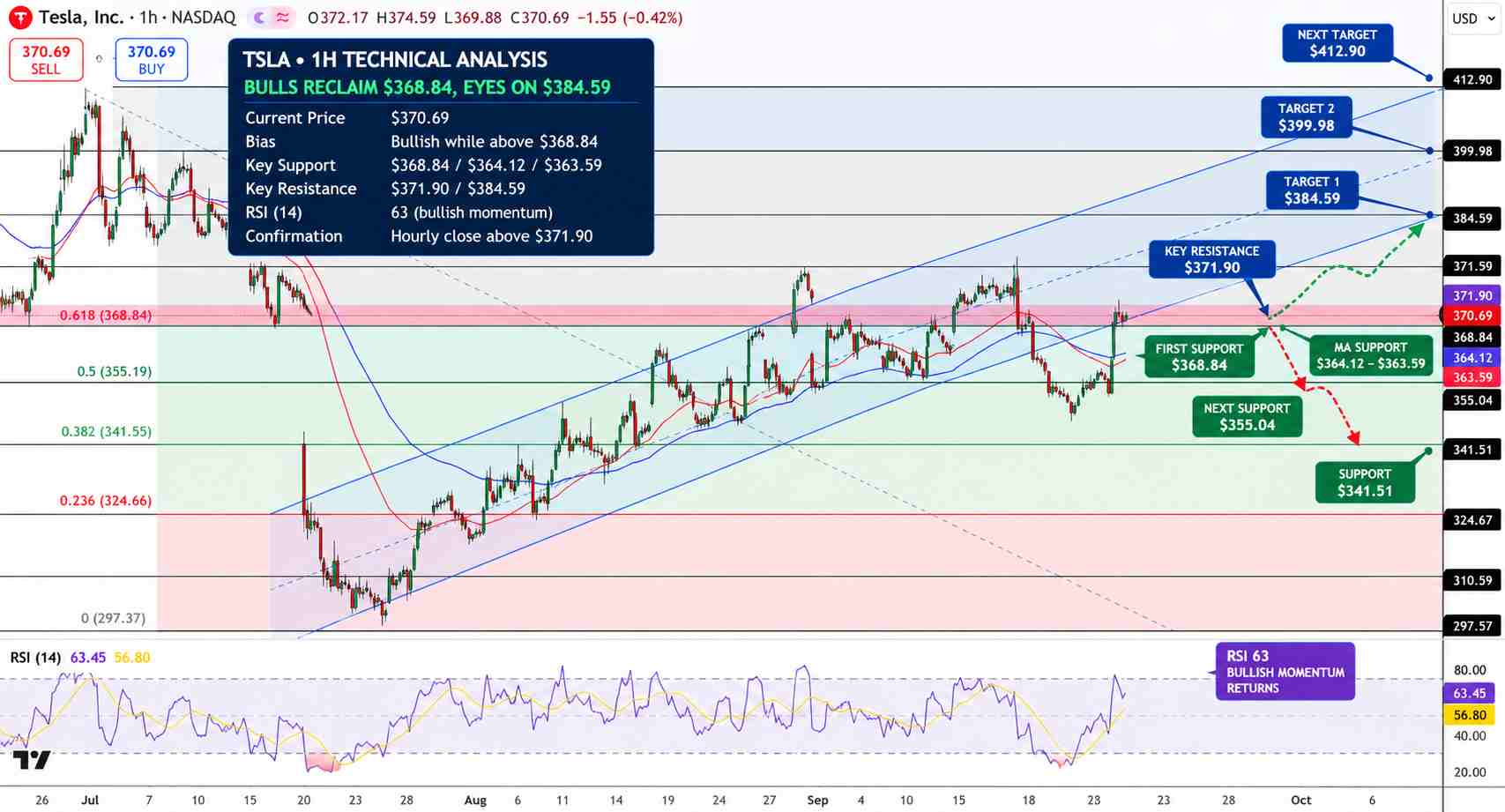Image resolution: width=1505 pixels, height=812 pixels.
Task: Click the pink approximate-equals icon in the header
Action: (x=283, y=18)
